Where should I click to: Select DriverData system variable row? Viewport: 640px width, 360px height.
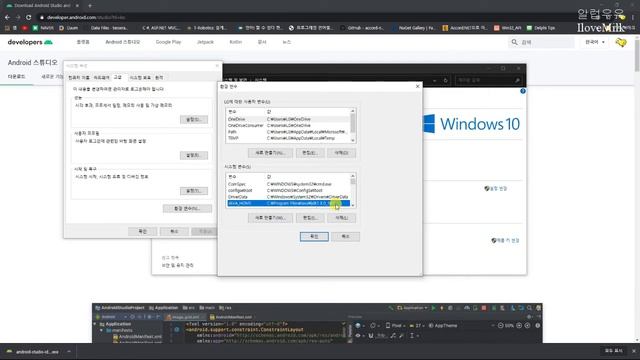288,197
